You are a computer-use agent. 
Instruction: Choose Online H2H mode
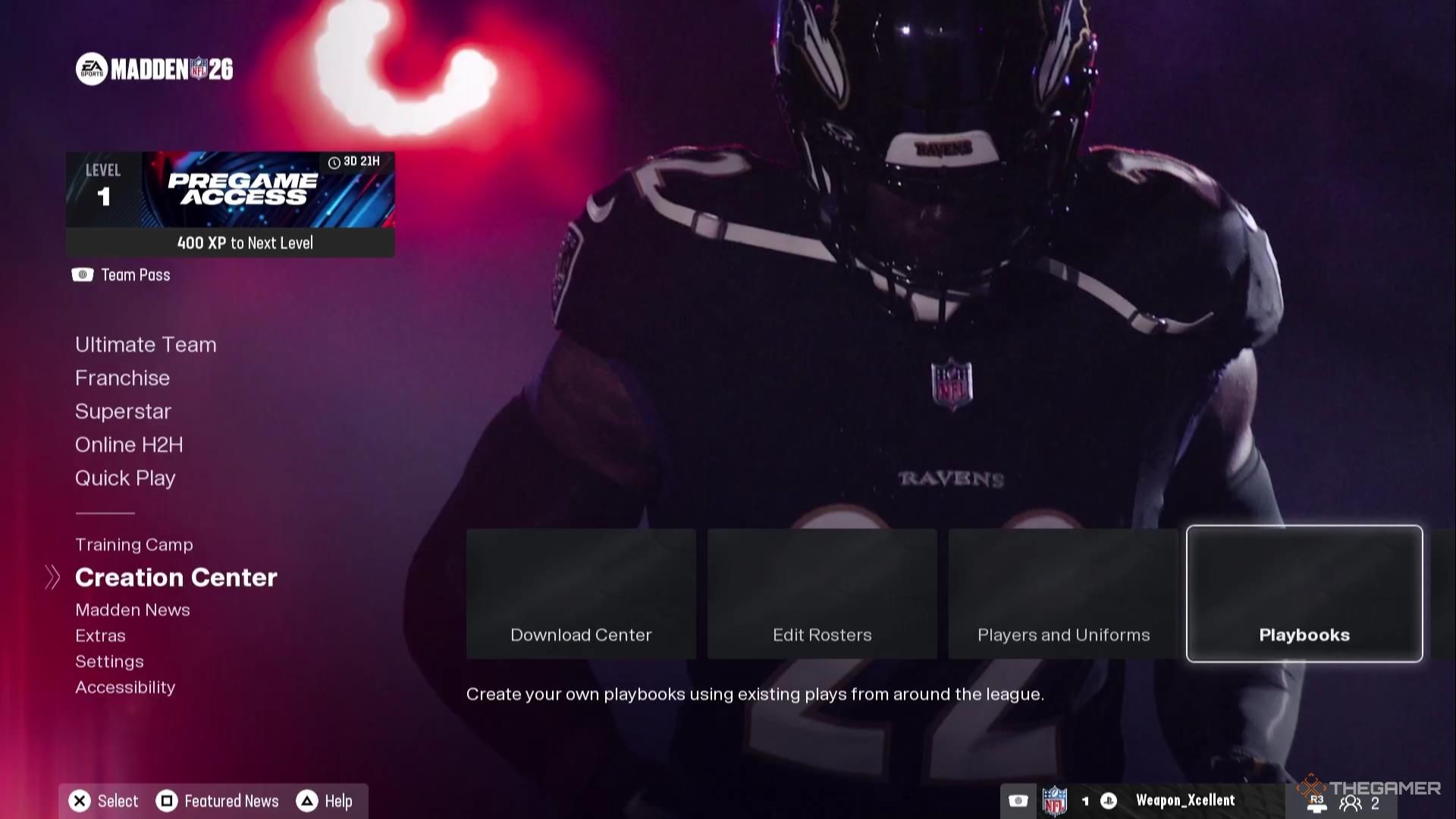(x=129, y=444)
